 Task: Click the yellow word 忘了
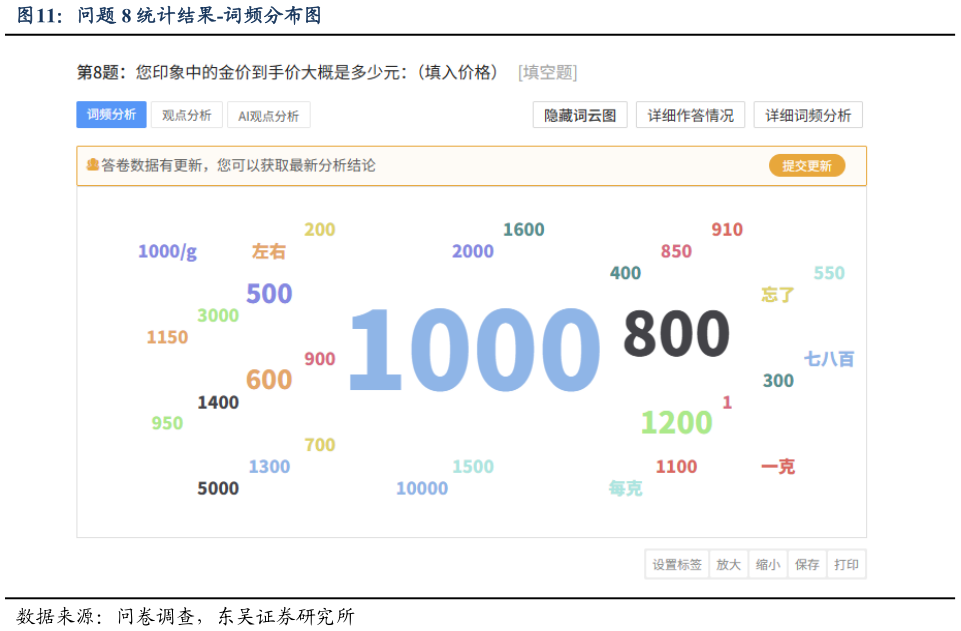778,295
